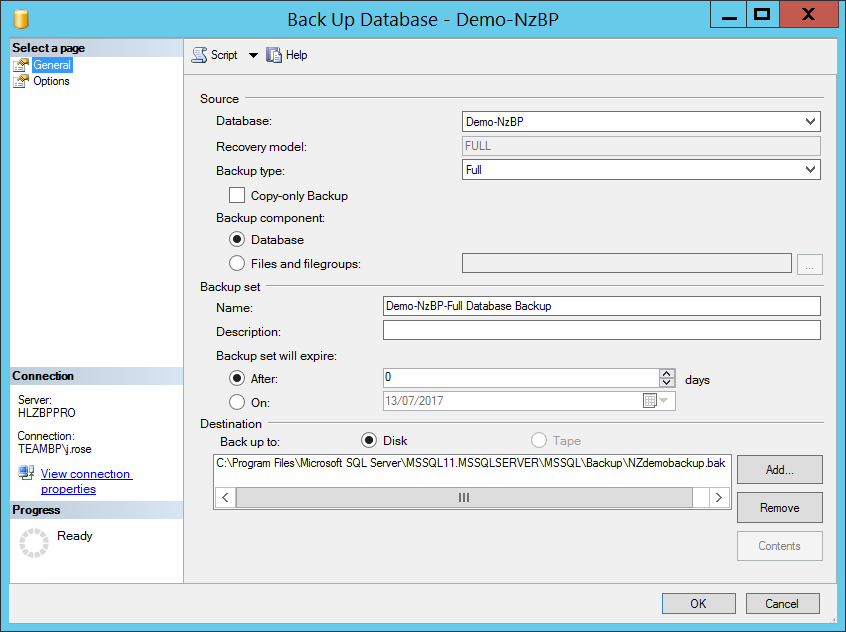Viewport: 846px width, 632px height.
Task: Click connection user TEAMBP\j.rose text
Action: click(54, 449)
